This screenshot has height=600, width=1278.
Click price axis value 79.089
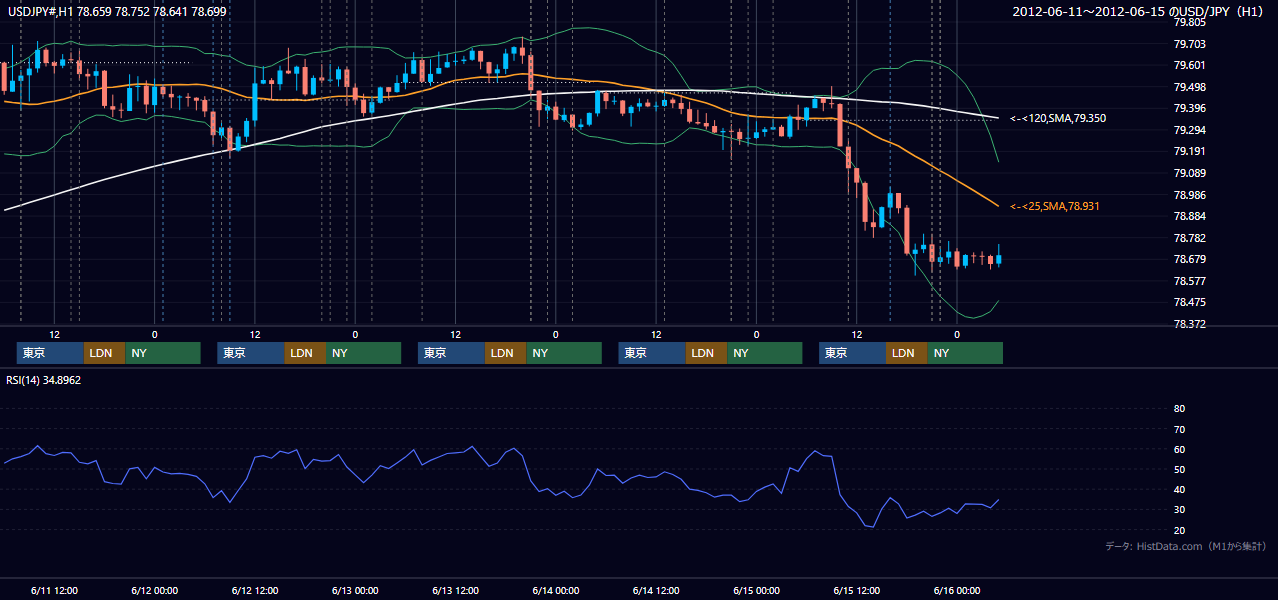pyautogui.click(x=1190, y=173)
